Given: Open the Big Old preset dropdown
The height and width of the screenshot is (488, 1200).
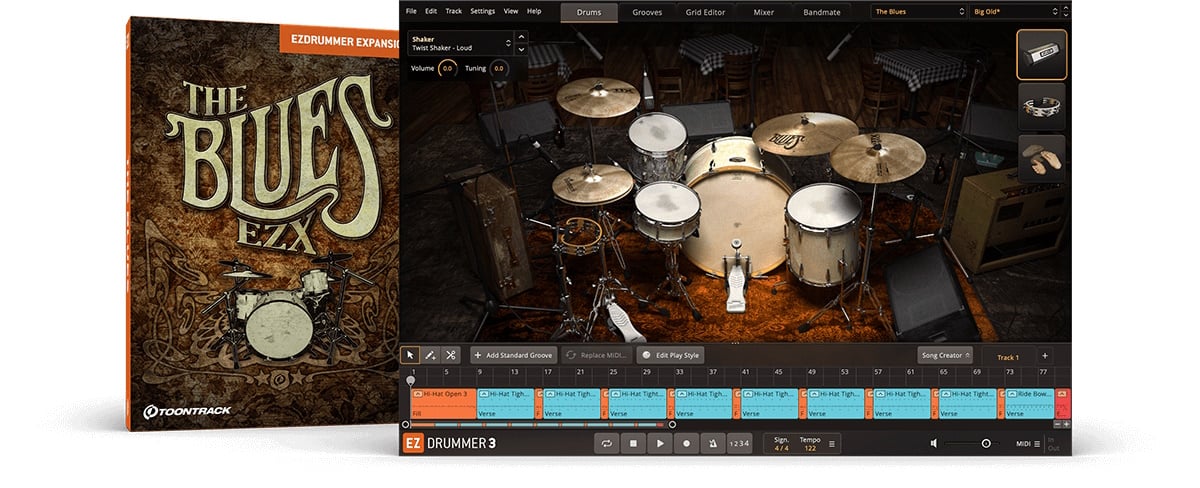Looking at the screenshot, I should (1014, 12).
